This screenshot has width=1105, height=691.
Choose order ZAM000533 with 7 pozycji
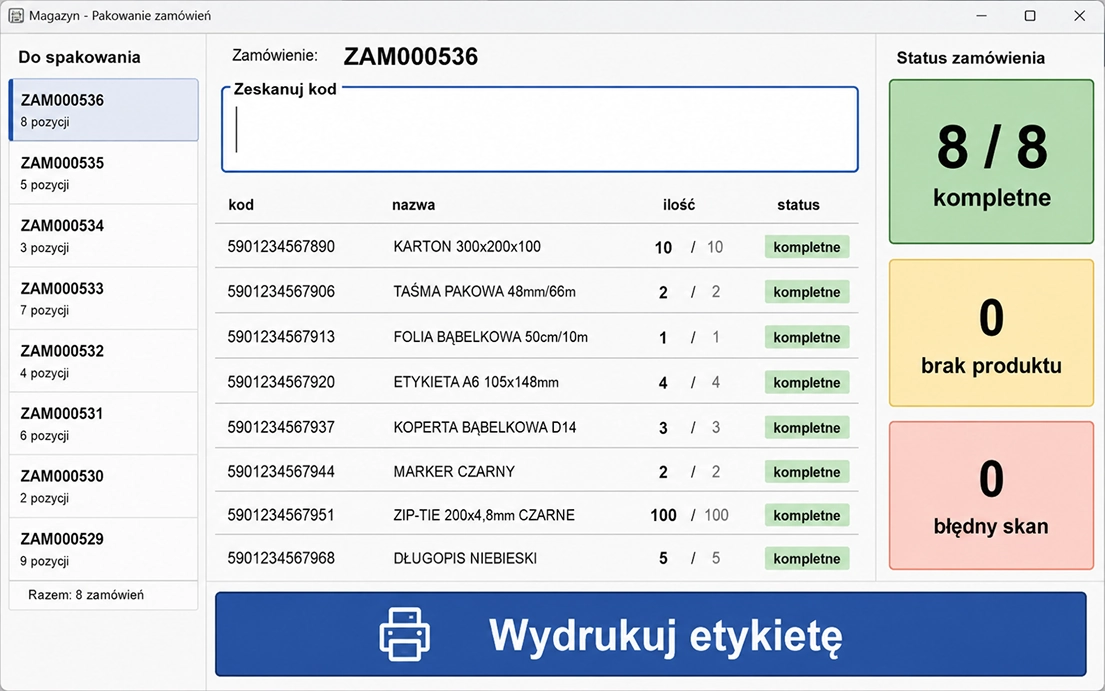[x=104, y=298]
